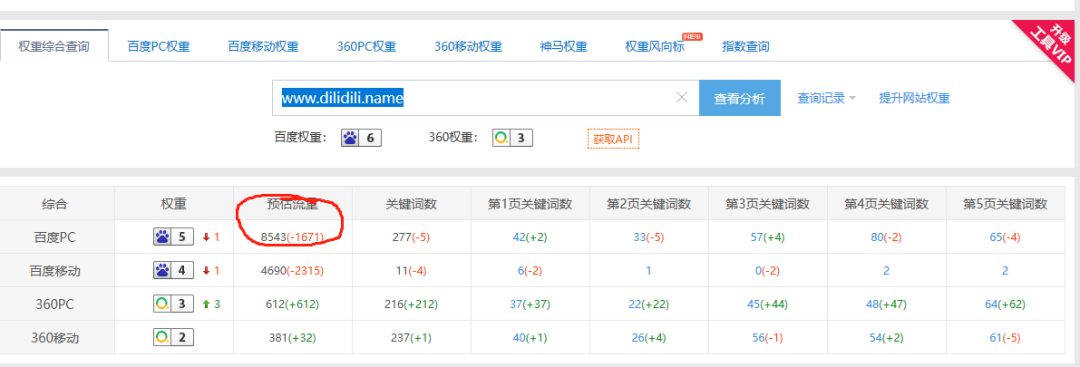Screen dimensions: 1080x367
Task: Open the 61(-5) link in 360移动 row
Action: (x=1005, y=337)
